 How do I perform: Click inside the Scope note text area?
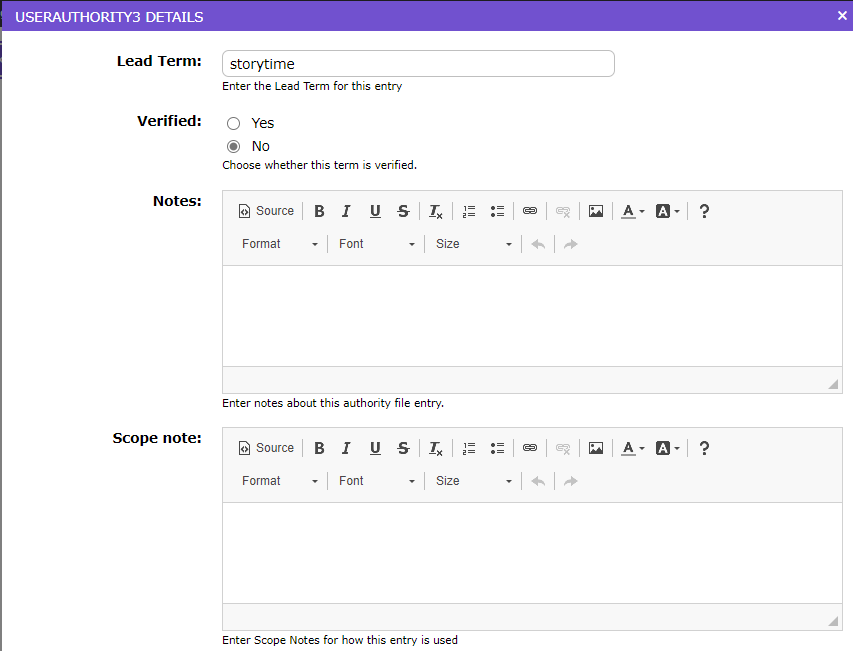coord(532,553)
